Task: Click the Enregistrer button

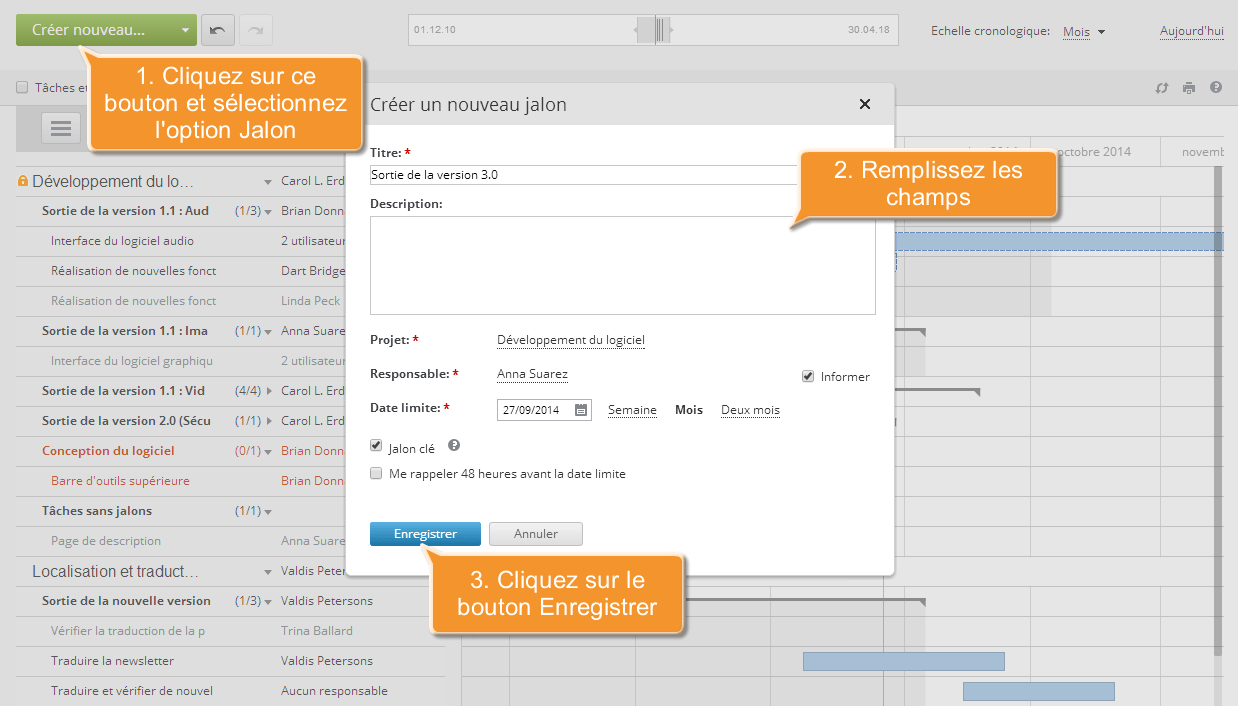Action: coord(425,534)
